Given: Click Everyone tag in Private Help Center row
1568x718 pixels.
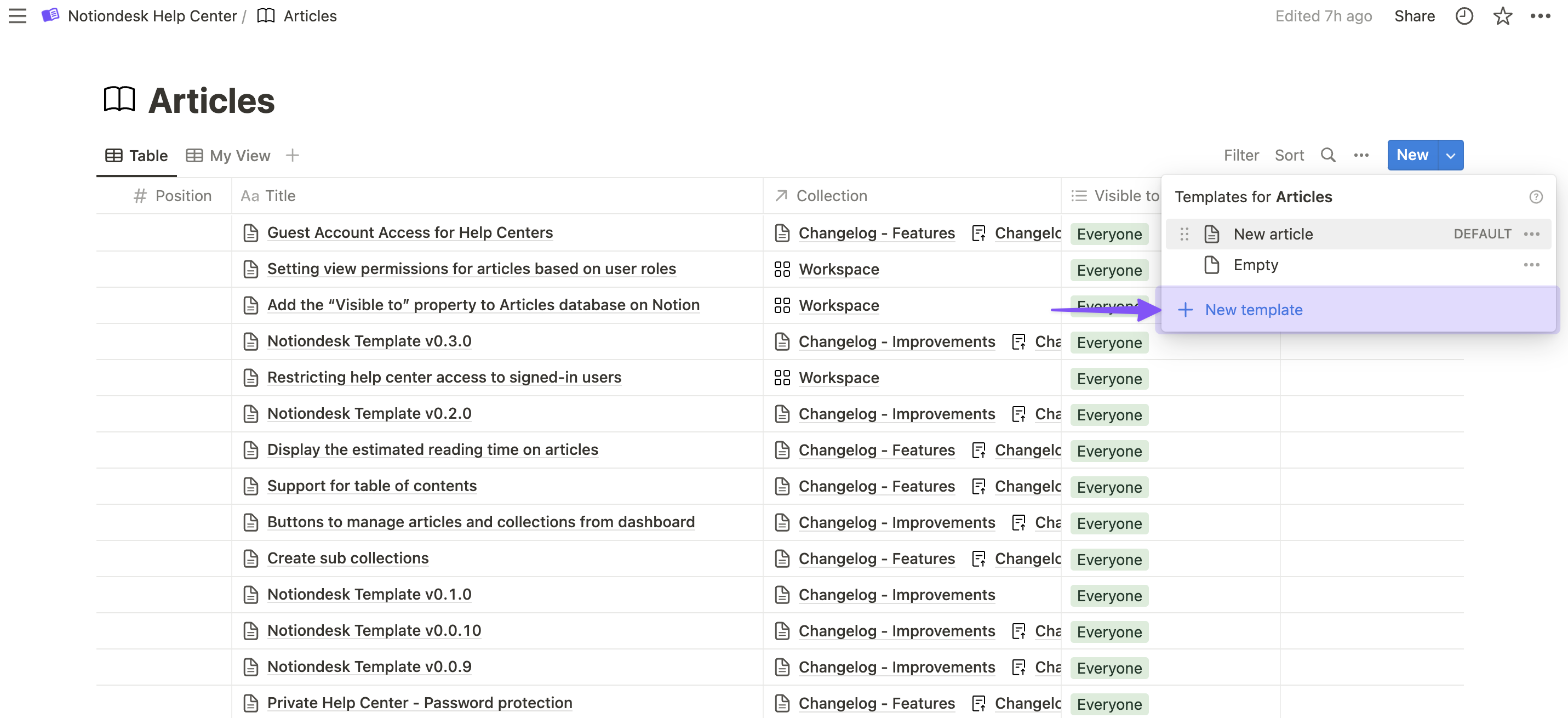Looking at the screenshot, I should (x=1109, y=704).
